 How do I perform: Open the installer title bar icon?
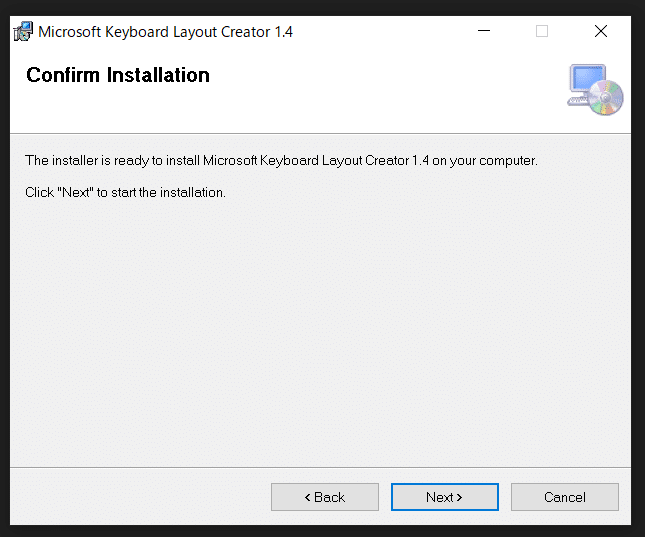pyautogui.click(x=23, y=32)
